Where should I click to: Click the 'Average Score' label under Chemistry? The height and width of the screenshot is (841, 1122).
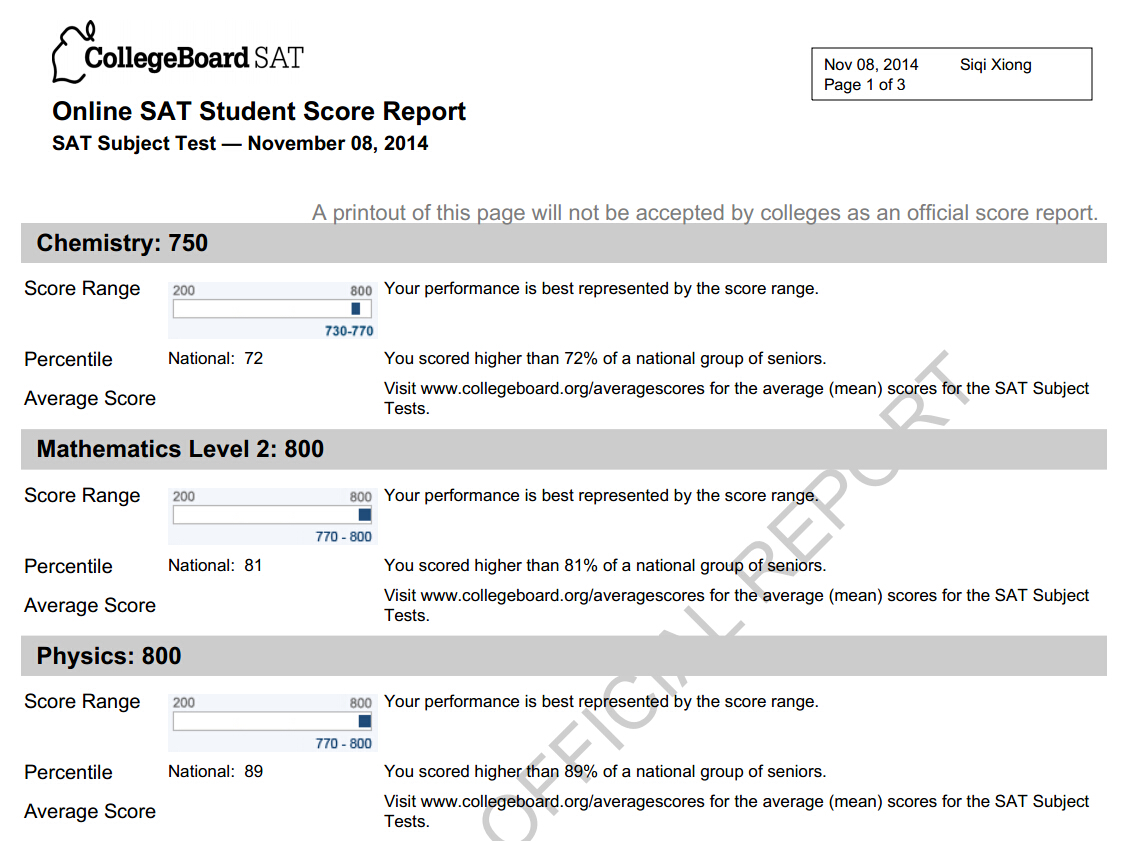[x=90, y=398]
